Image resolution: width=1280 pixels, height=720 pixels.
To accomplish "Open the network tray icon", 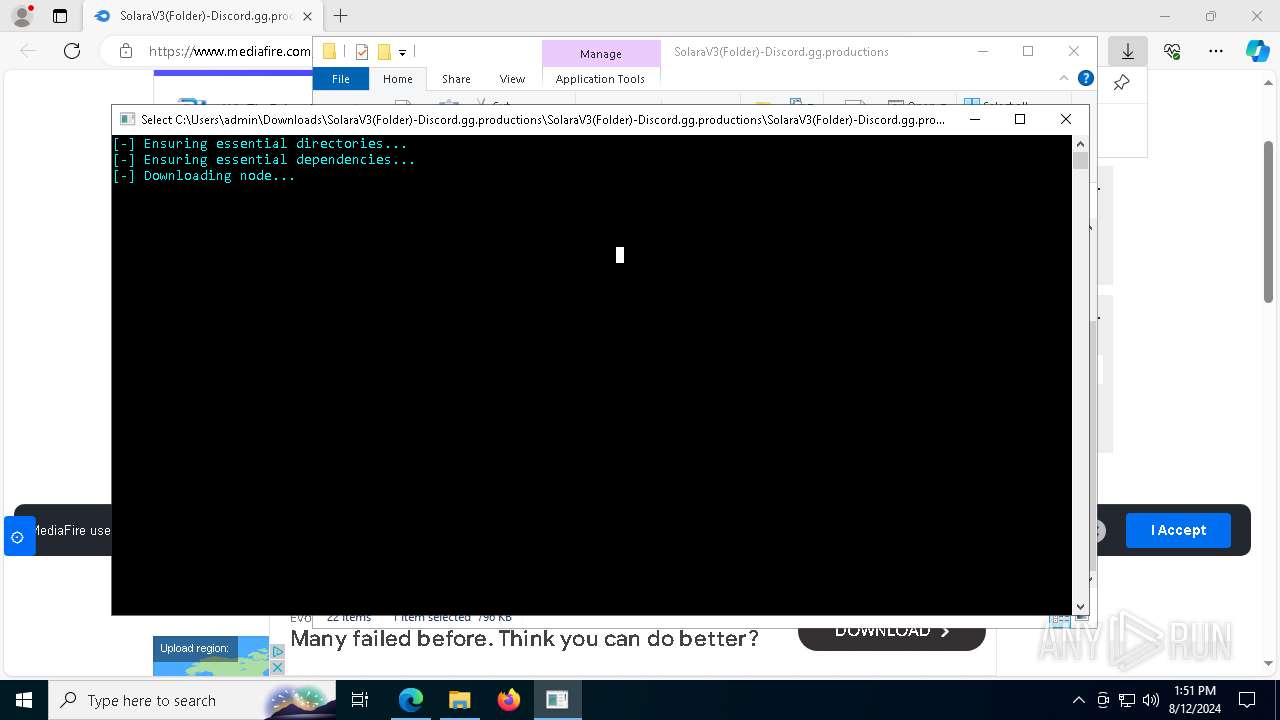I will point(1126,700).
